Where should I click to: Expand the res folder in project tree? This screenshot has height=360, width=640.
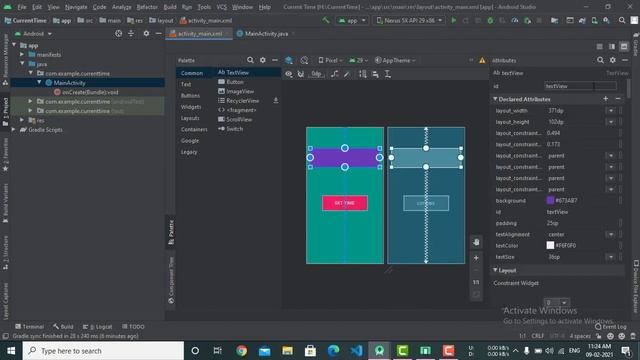(x=22, y=120)
